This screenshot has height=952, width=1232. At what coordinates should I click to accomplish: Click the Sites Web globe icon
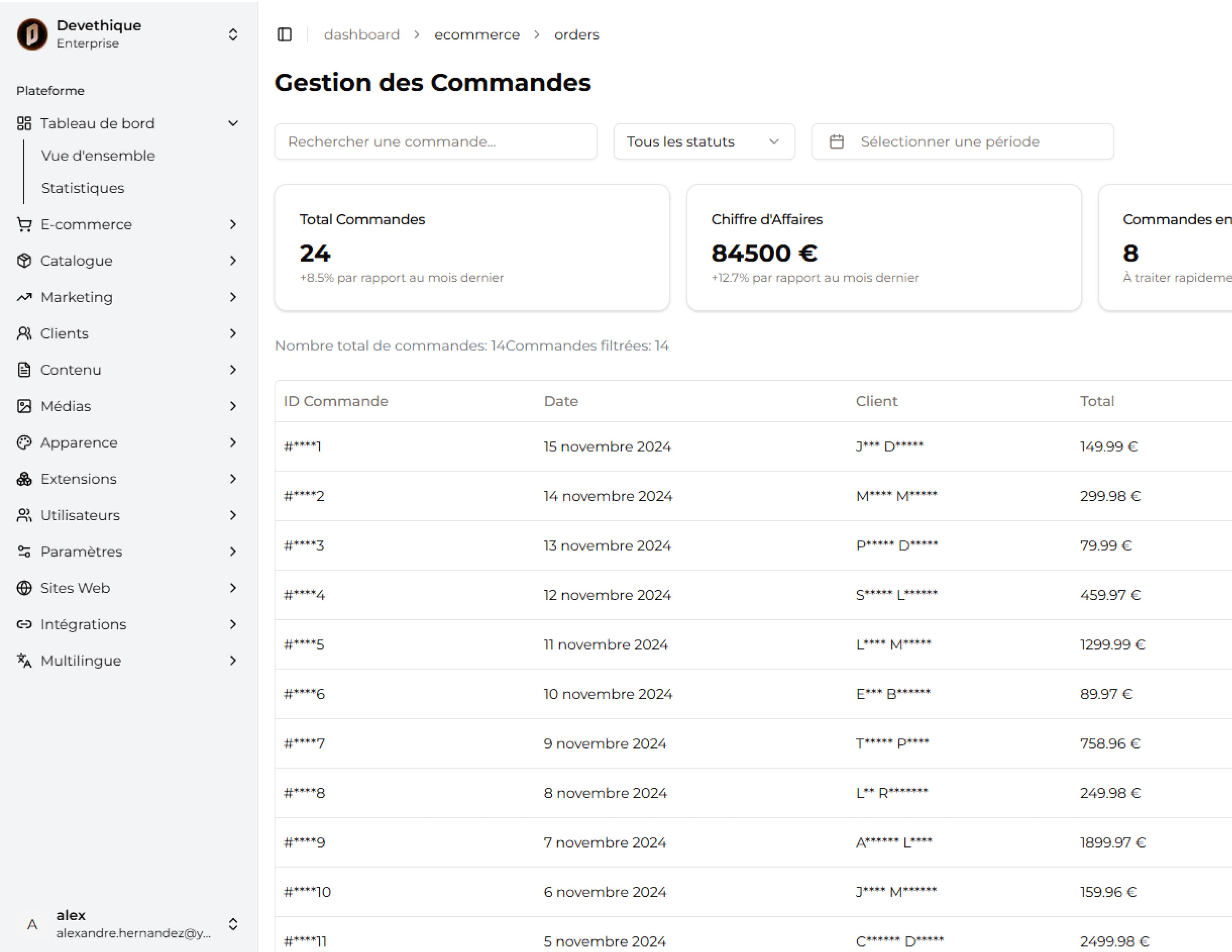24,588
